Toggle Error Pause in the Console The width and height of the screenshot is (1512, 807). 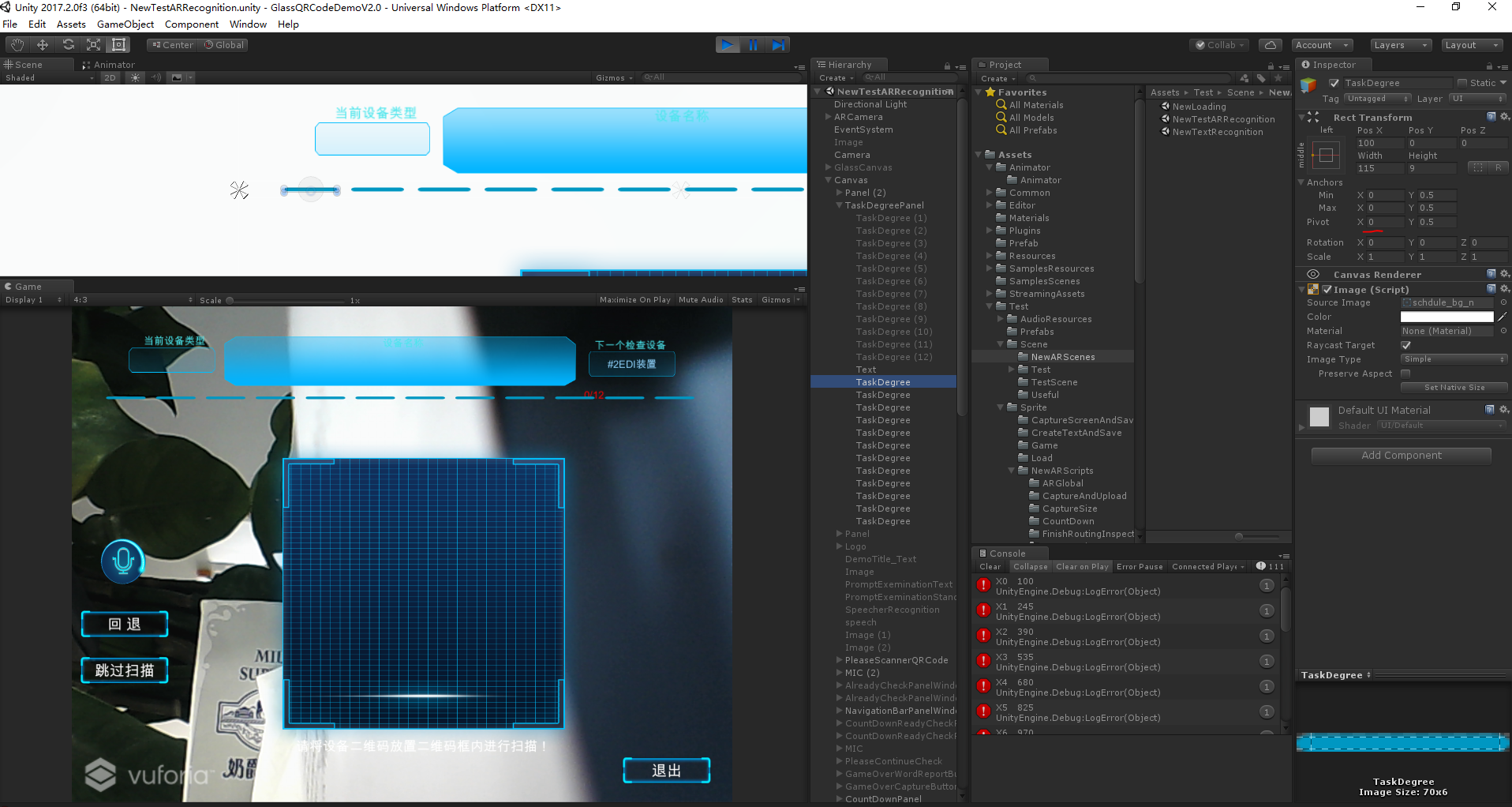(x=1140, y=567)
